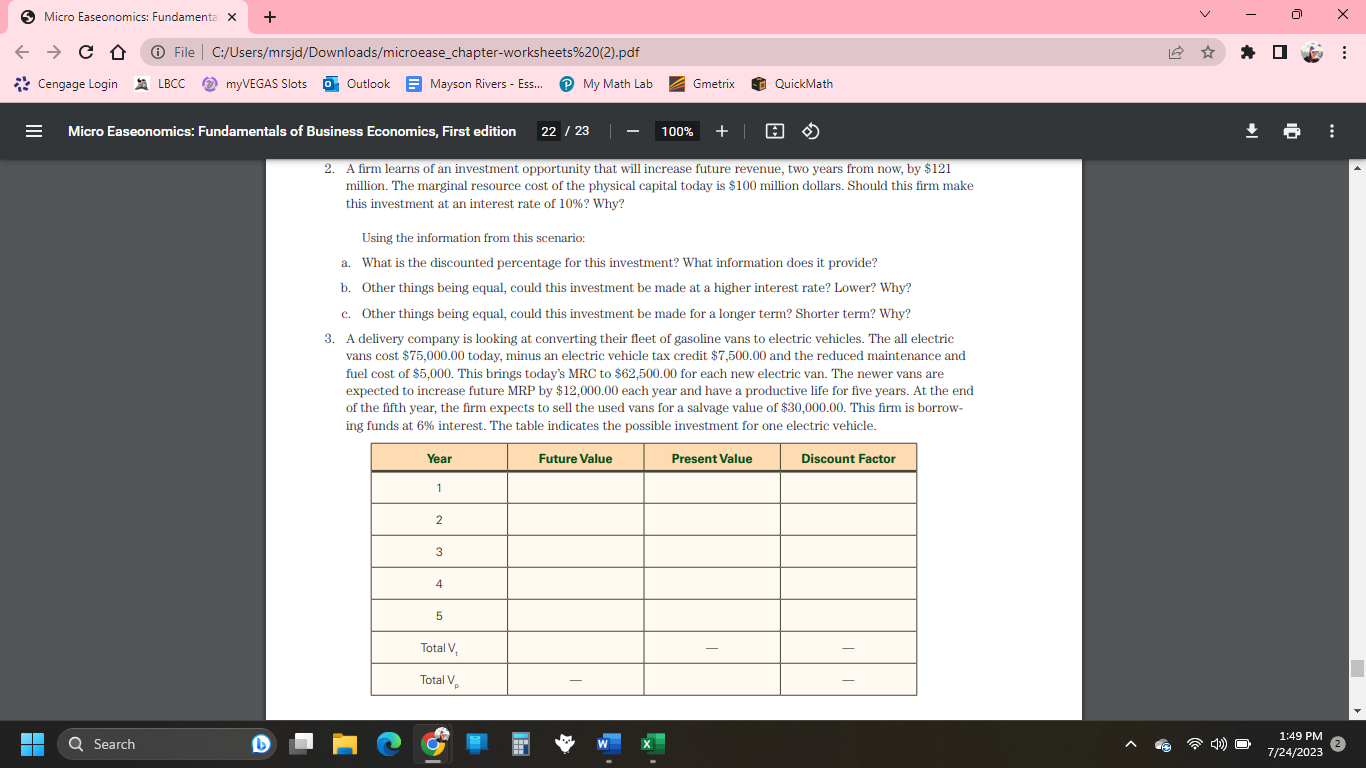Click the 100% zoom level indicator
The image size is (1366, 768).
(x=676, y=130)
